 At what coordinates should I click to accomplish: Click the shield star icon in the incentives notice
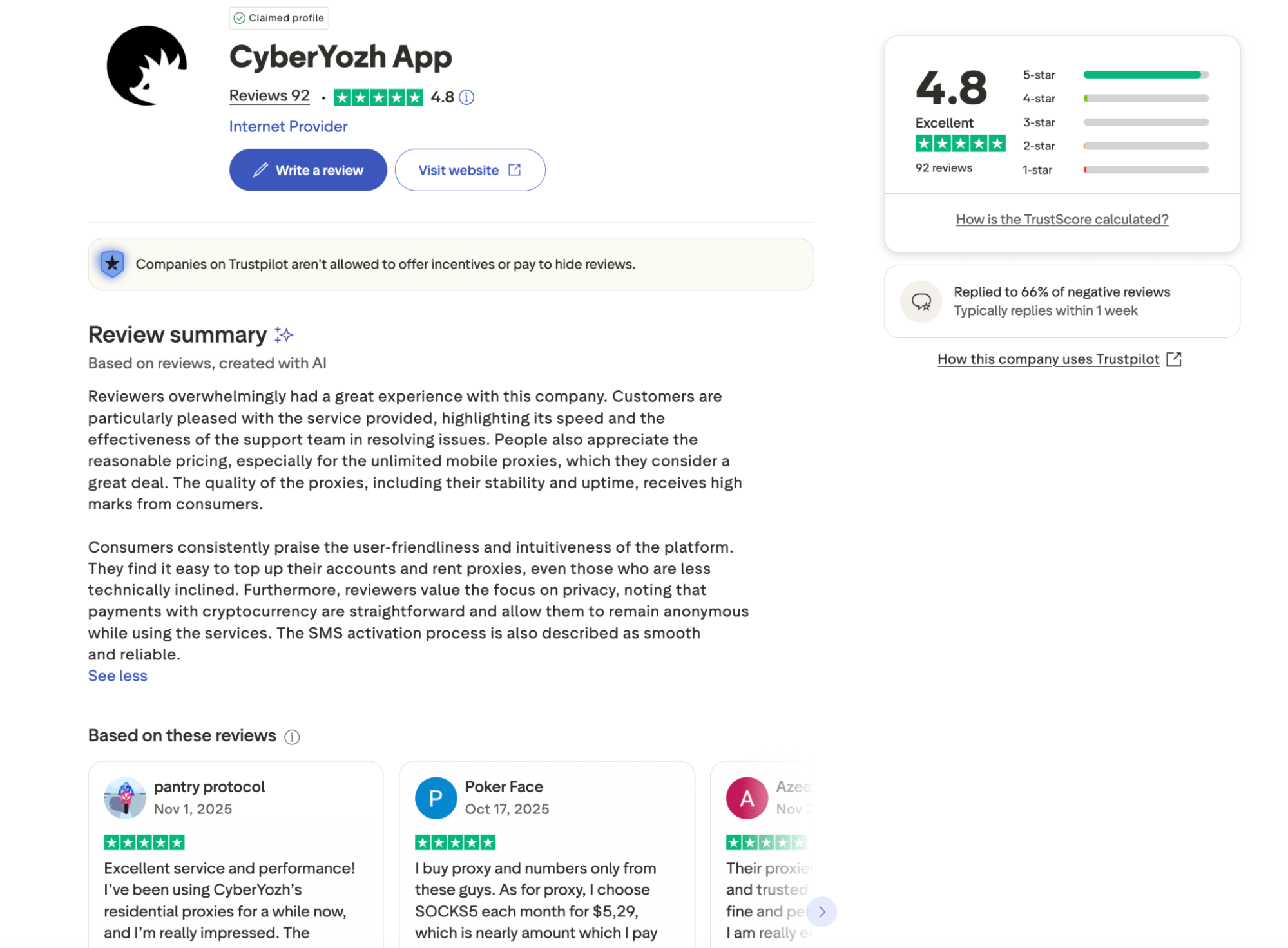point(112,263)
